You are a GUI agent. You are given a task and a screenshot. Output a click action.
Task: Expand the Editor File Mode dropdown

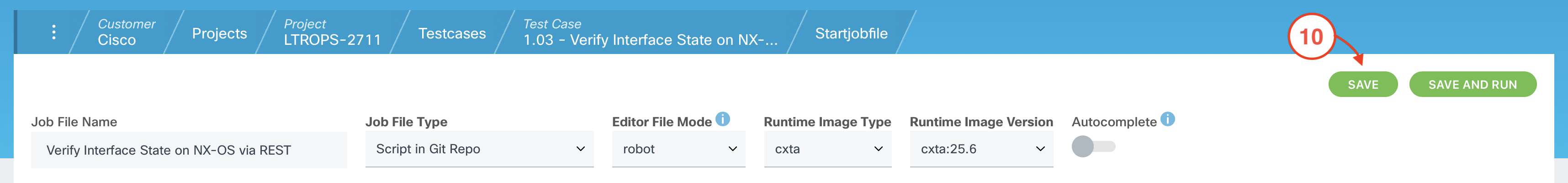pyautogui.click(x=679, y=149)
